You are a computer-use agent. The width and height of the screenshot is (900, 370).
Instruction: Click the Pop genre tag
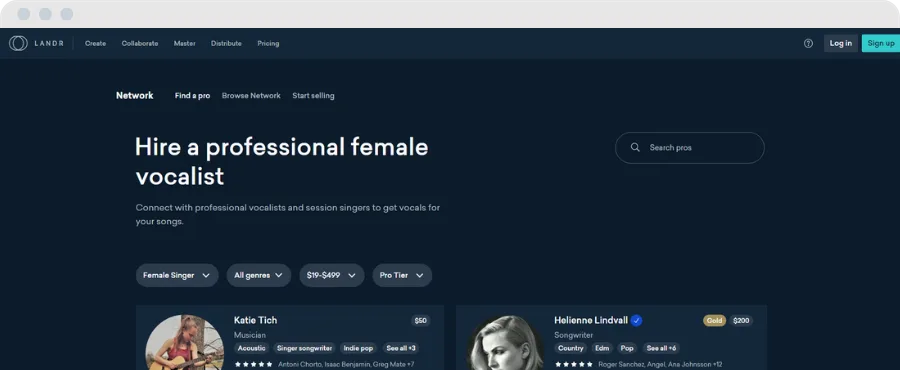pyautogui.click(x=627, y=348)
